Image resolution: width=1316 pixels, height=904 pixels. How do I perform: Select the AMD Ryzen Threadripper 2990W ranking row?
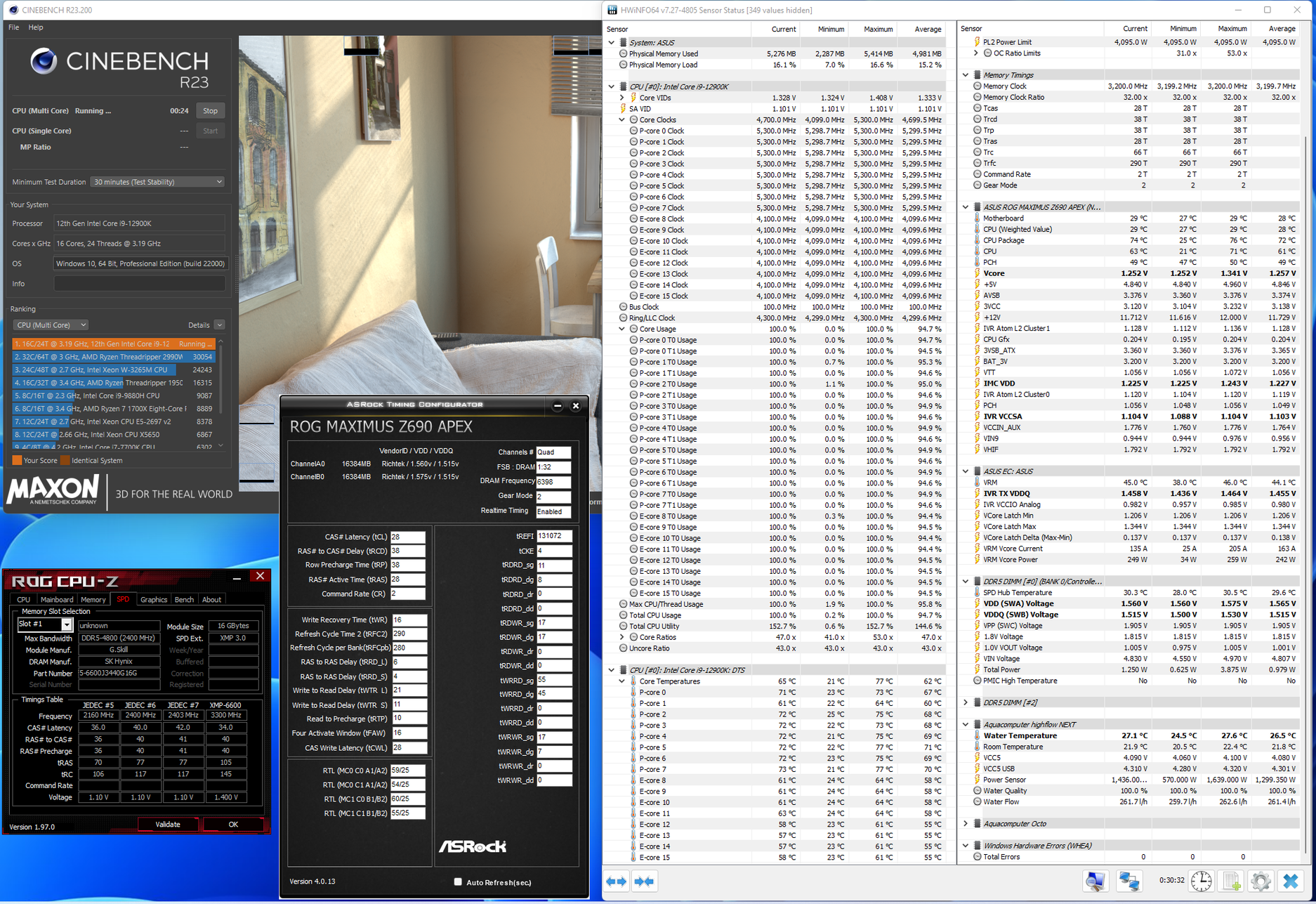coord(114,357)
